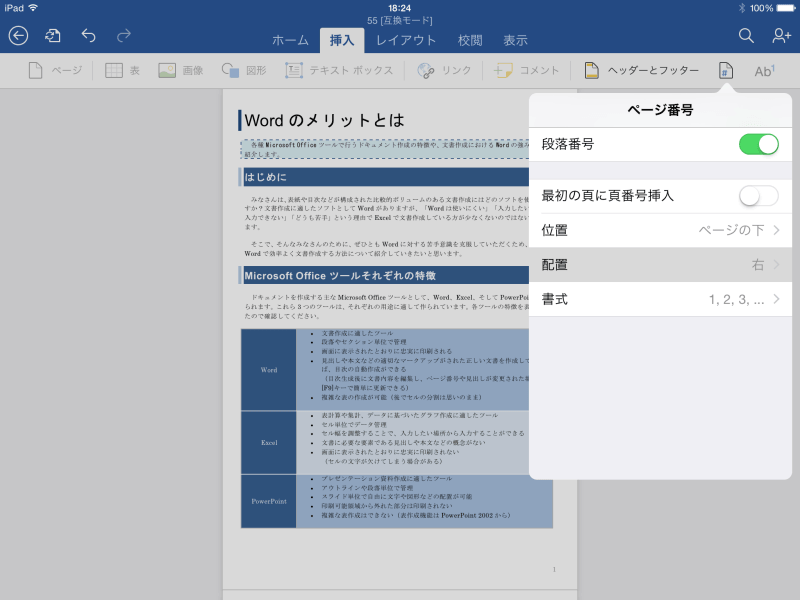Tap the Ab footnote icon
This screenshot has width=800, height=600.
click(x=764, y=70)
